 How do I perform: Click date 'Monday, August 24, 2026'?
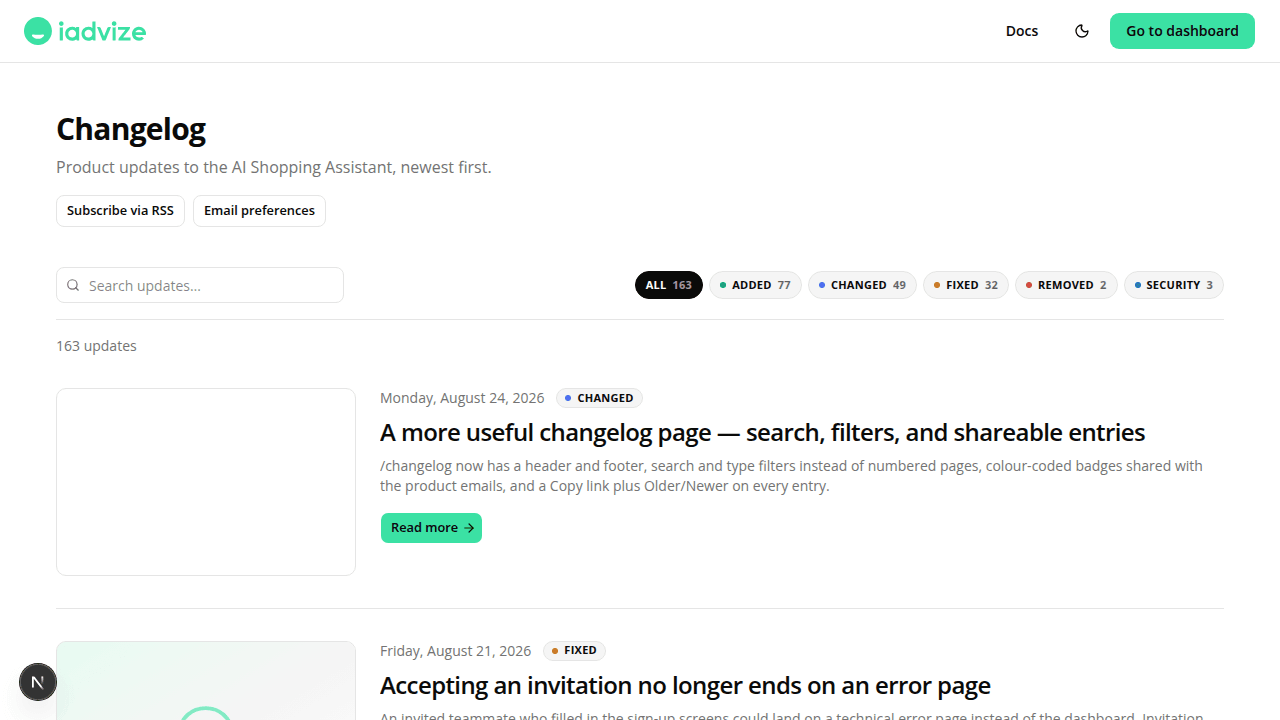462,398
